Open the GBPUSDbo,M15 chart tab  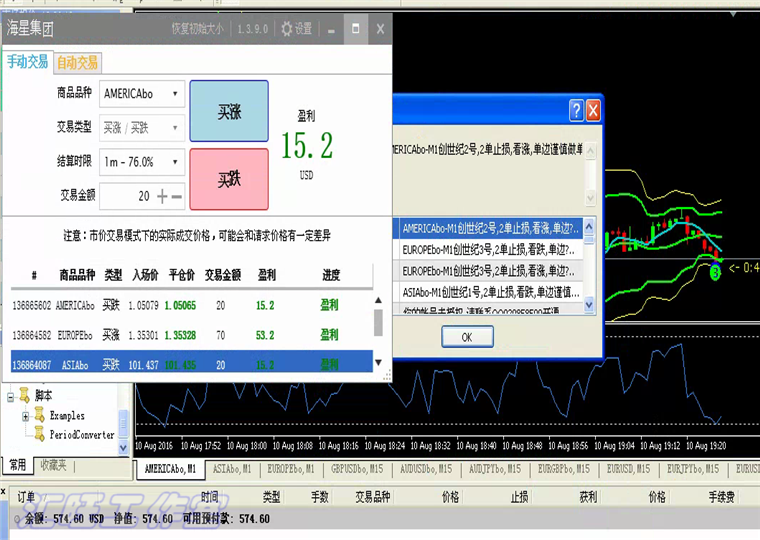coord(357,469)
